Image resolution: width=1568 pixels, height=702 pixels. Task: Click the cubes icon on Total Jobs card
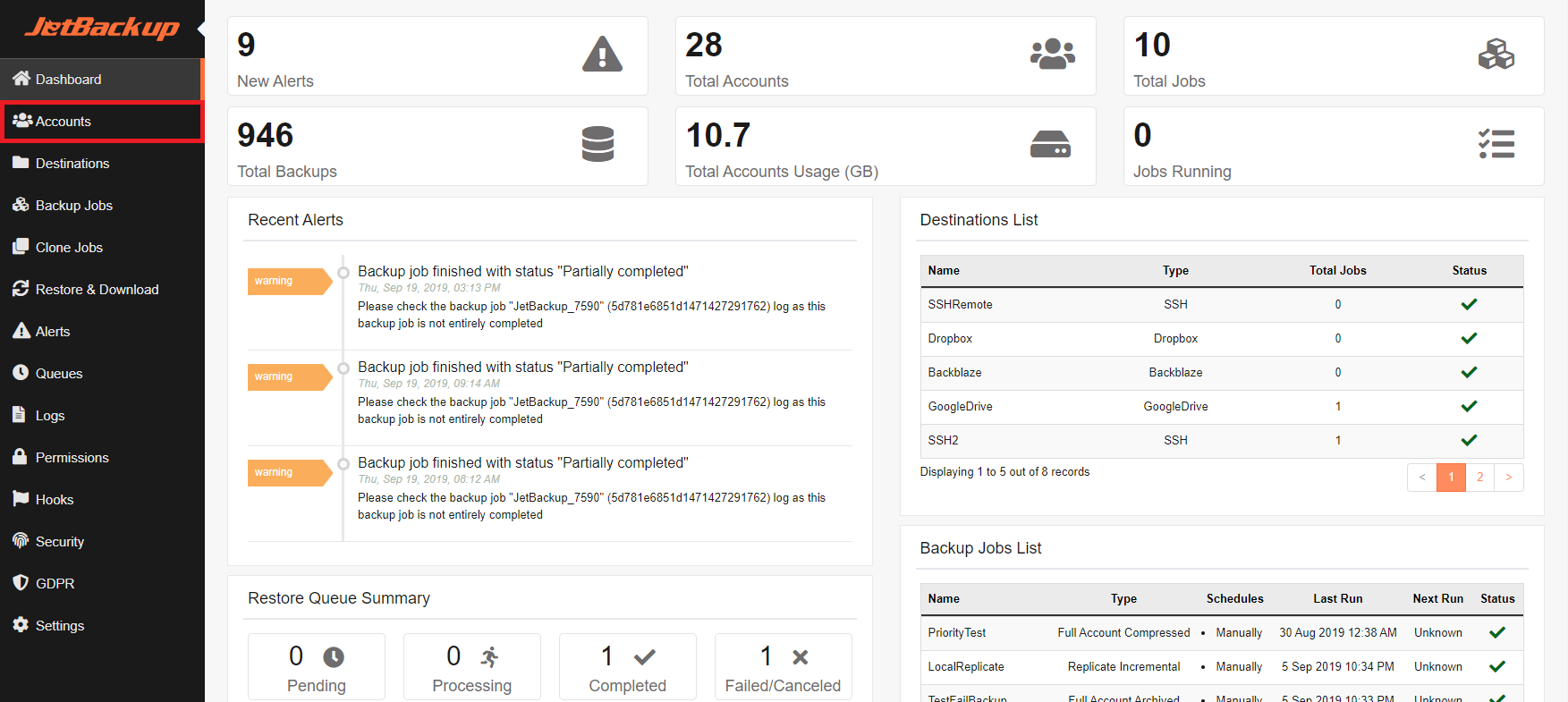[1496, 55]
